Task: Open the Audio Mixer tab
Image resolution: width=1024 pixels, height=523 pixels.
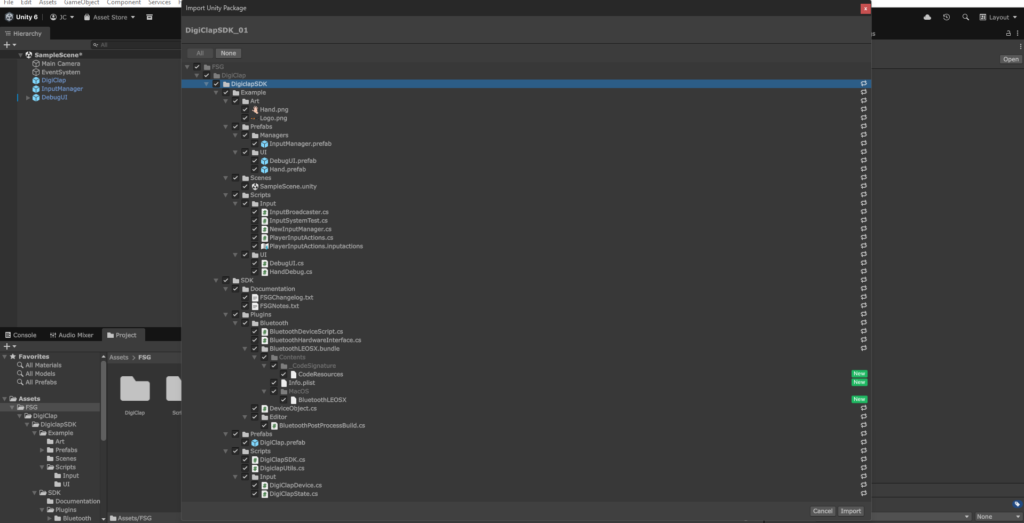Action: [x=72, y=335]
